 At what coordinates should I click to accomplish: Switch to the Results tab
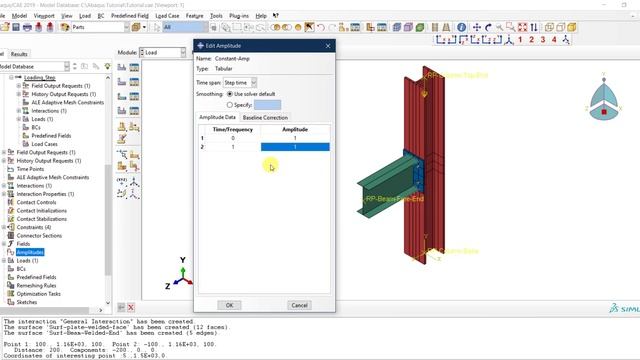point(19,54)
